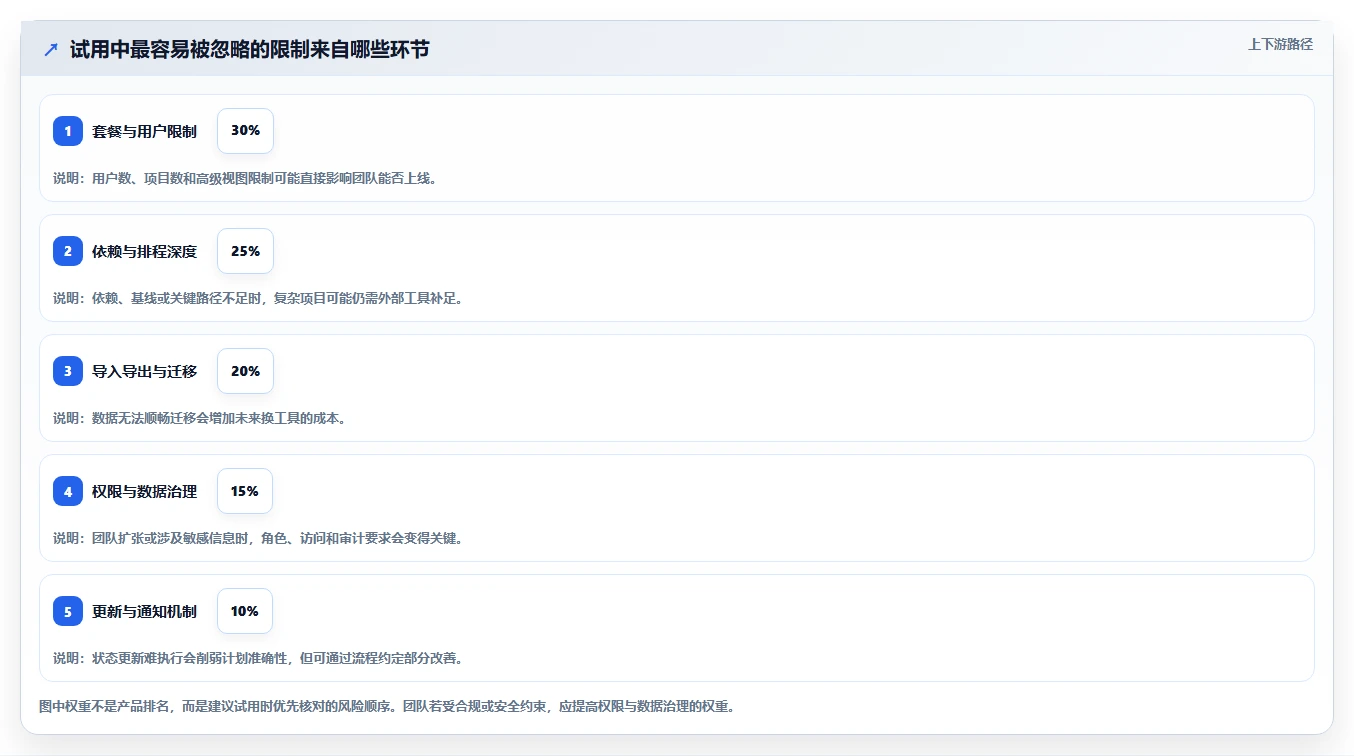Click the number 5 badge for 更新与通知机制
The image size is (1354, 756).
68,611
